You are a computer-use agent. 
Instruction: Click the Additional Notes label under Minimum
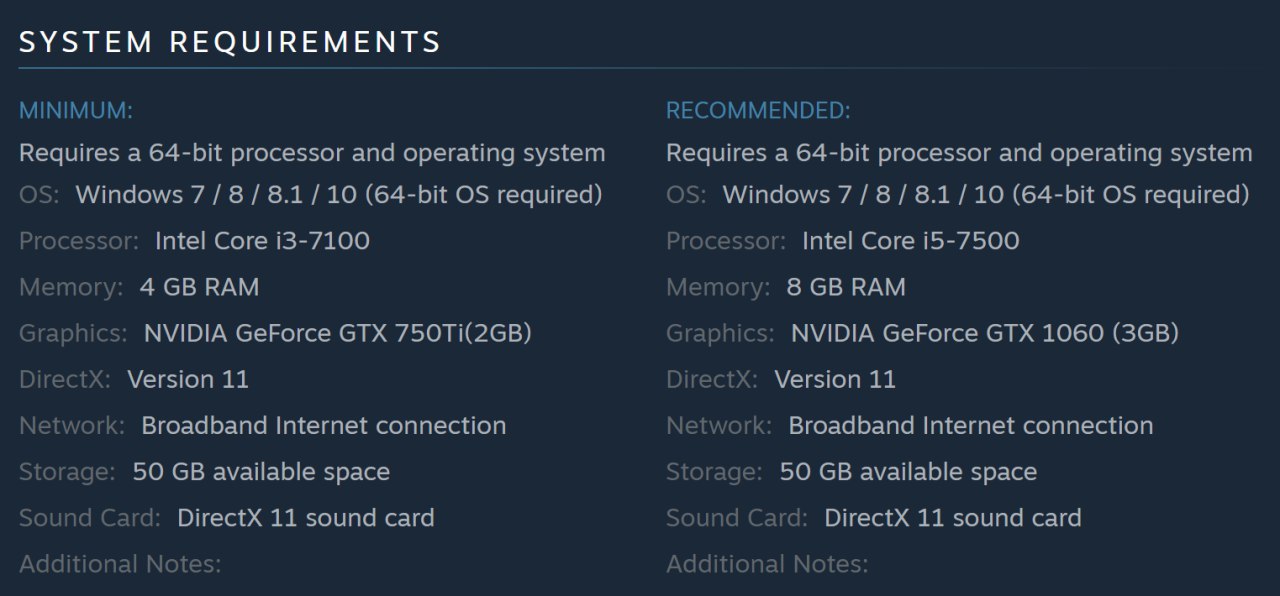click(120, 564)
